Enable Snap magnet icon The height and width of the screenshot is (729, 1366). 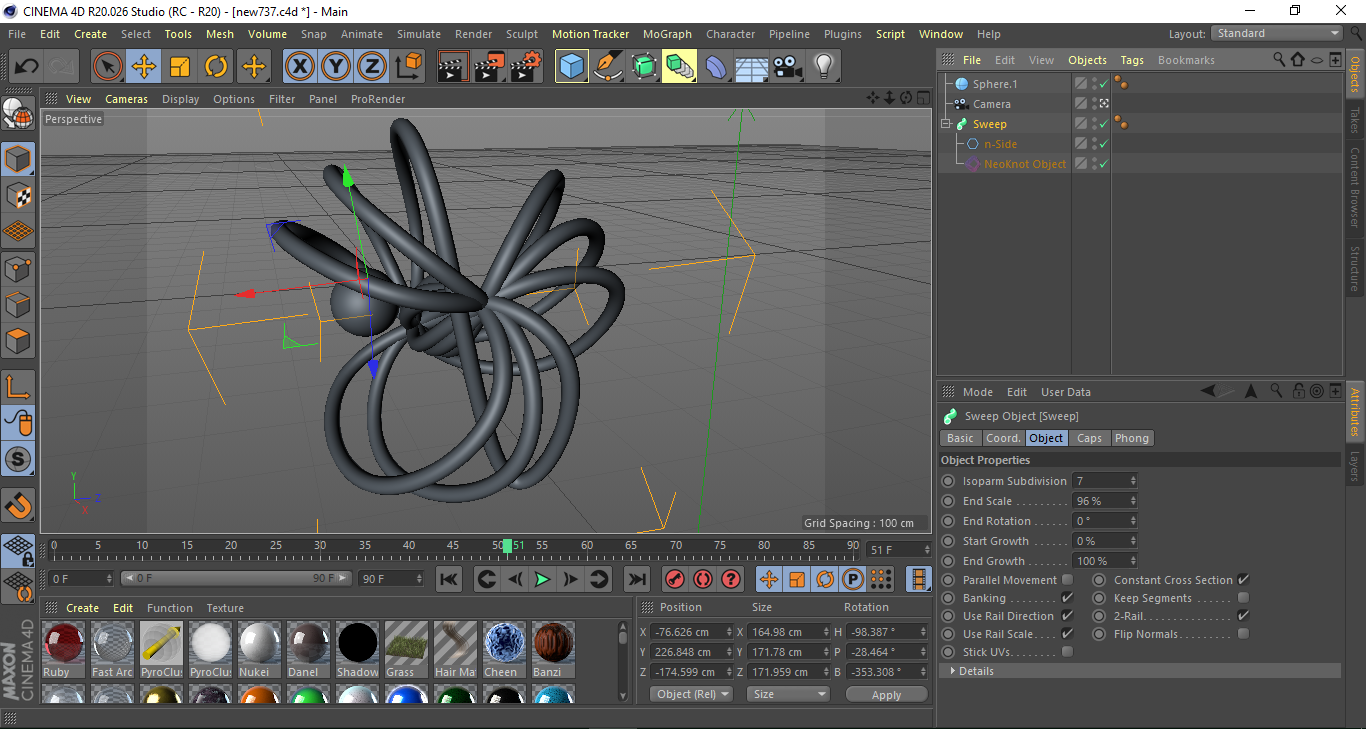click(x=18, y=506)
